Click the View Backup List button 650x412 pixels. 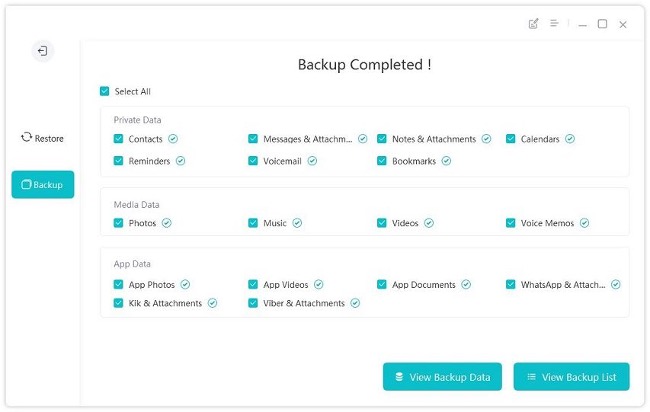coord(571,377)
